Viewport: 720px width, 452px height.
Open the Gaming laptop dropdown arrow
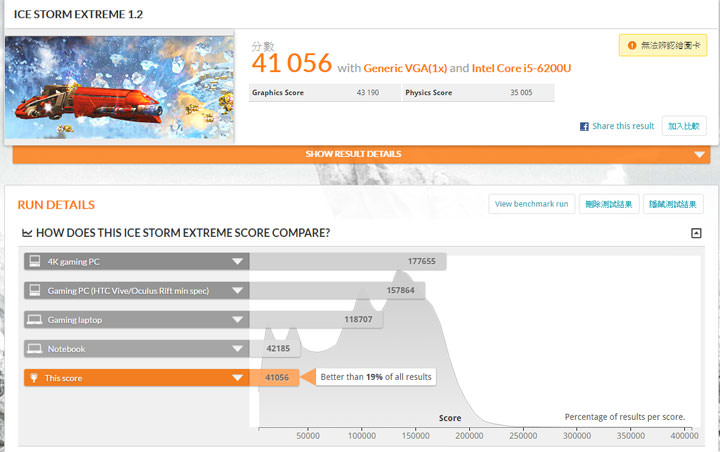click(x=237, y=320)
